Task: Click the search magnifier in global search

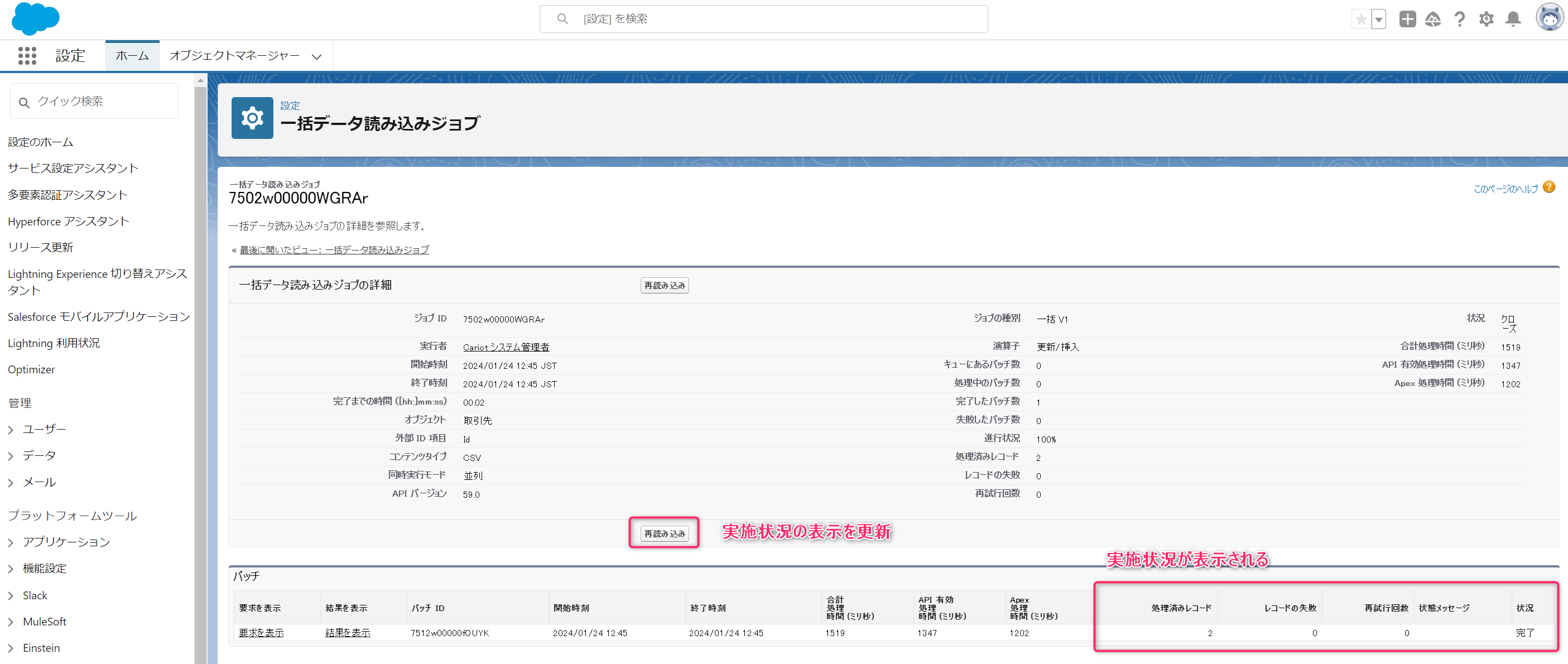Action: 562,19
